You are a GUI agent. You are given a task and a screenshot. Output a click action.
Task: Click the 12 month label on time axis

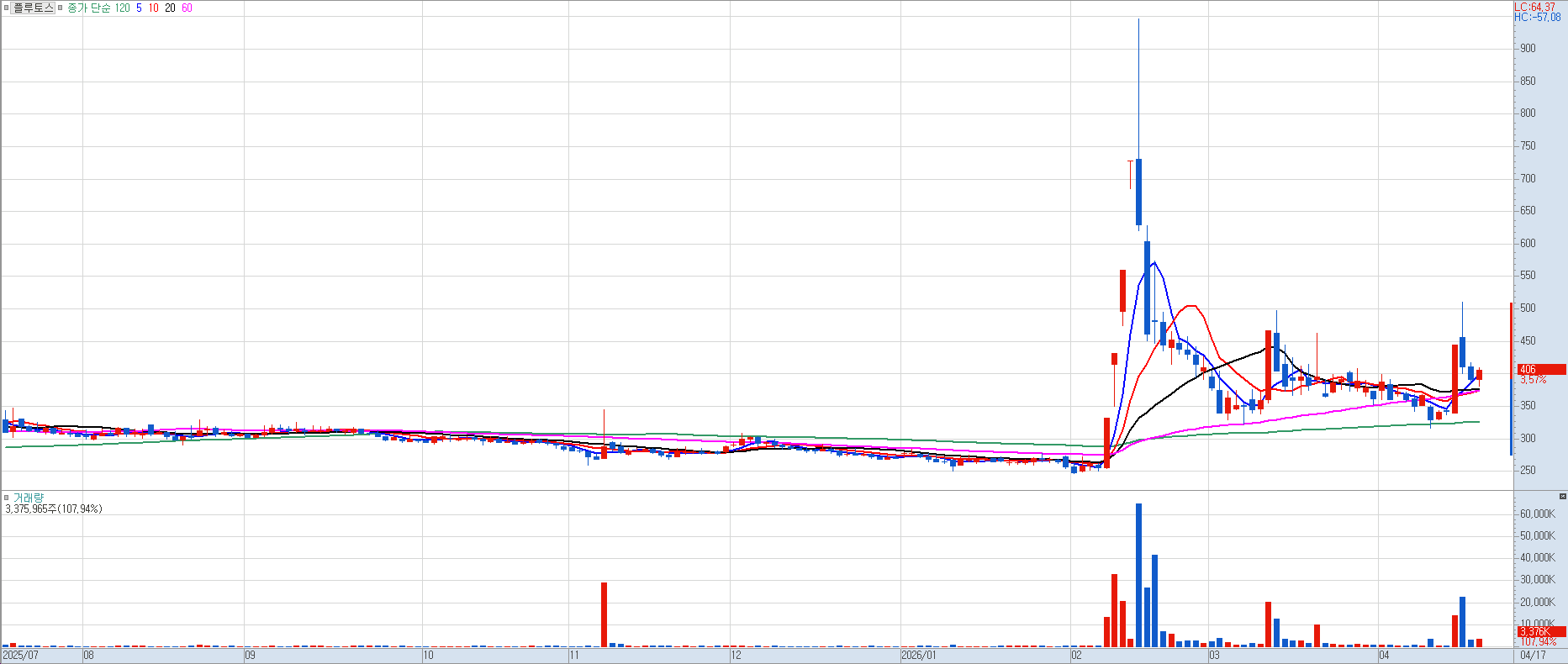click(x=736, y=655)
